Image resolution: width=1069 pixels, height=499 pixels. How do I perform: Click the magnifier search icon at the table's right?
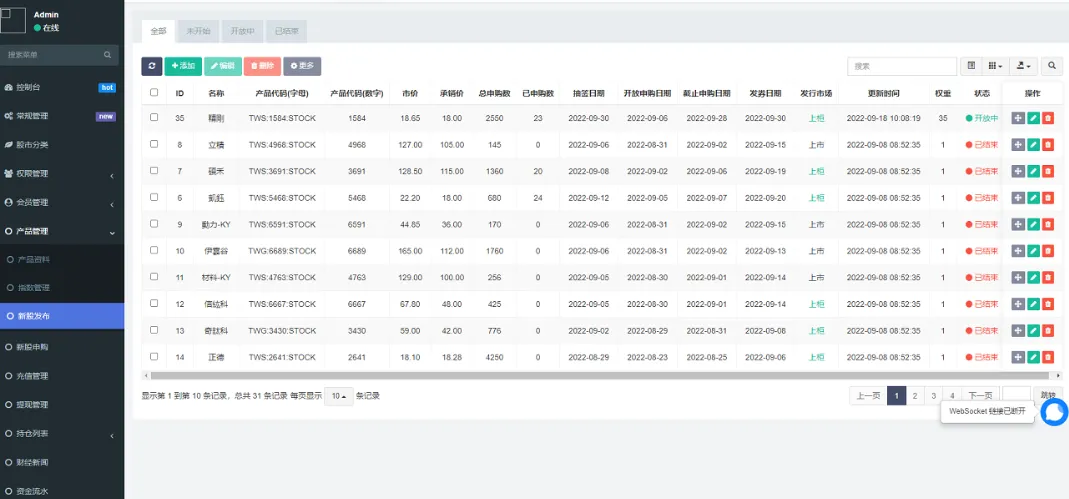(x=1052, y=66)
